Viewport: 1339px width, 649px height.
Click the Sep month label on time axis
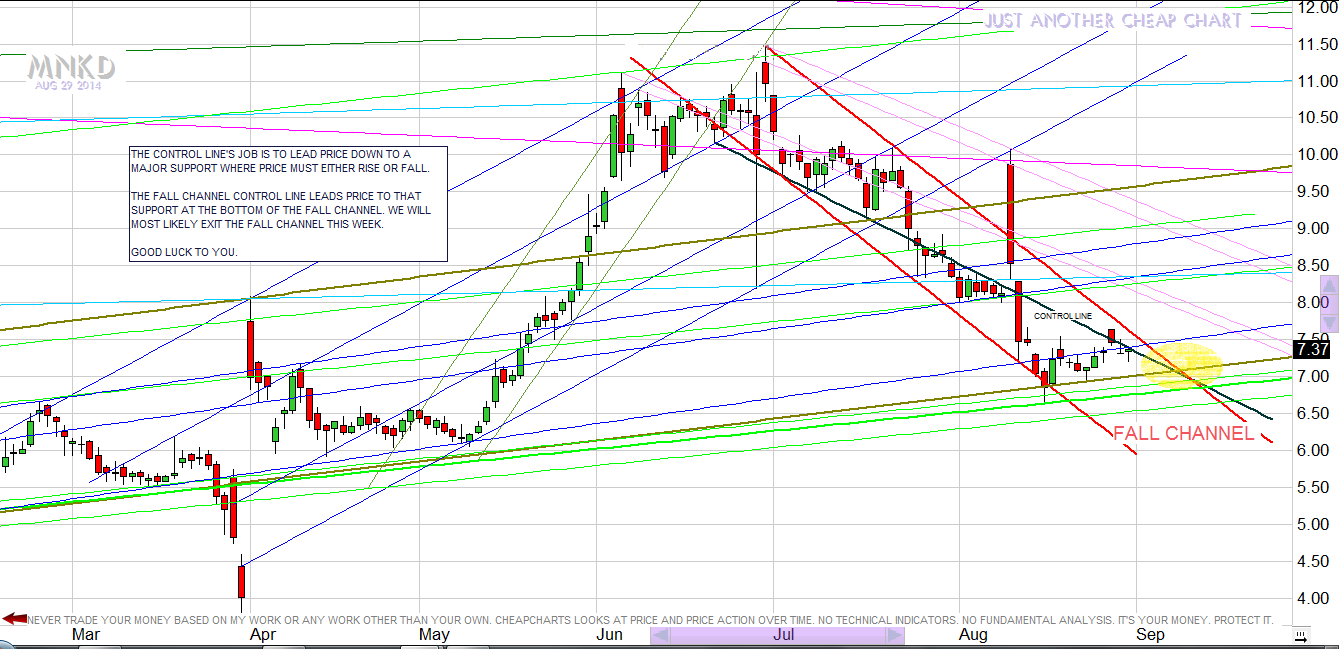pyautogui.click(x=1150, y=635)
